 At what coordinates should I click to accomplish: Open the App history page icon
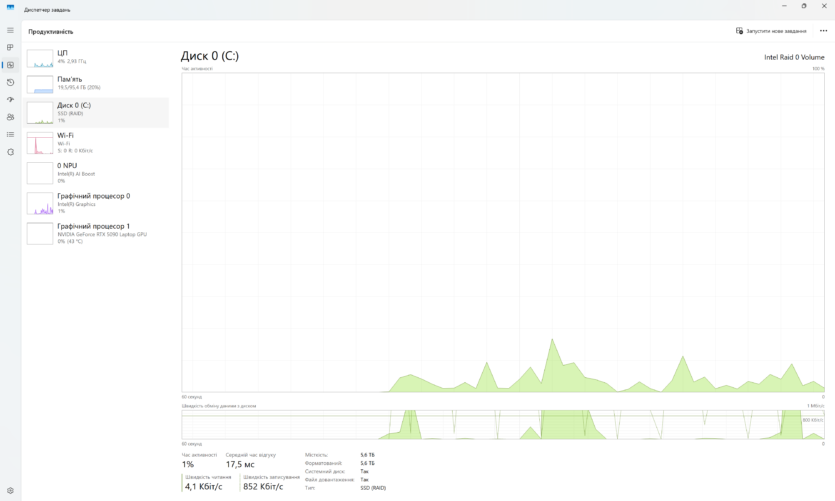tap(10, 83)
